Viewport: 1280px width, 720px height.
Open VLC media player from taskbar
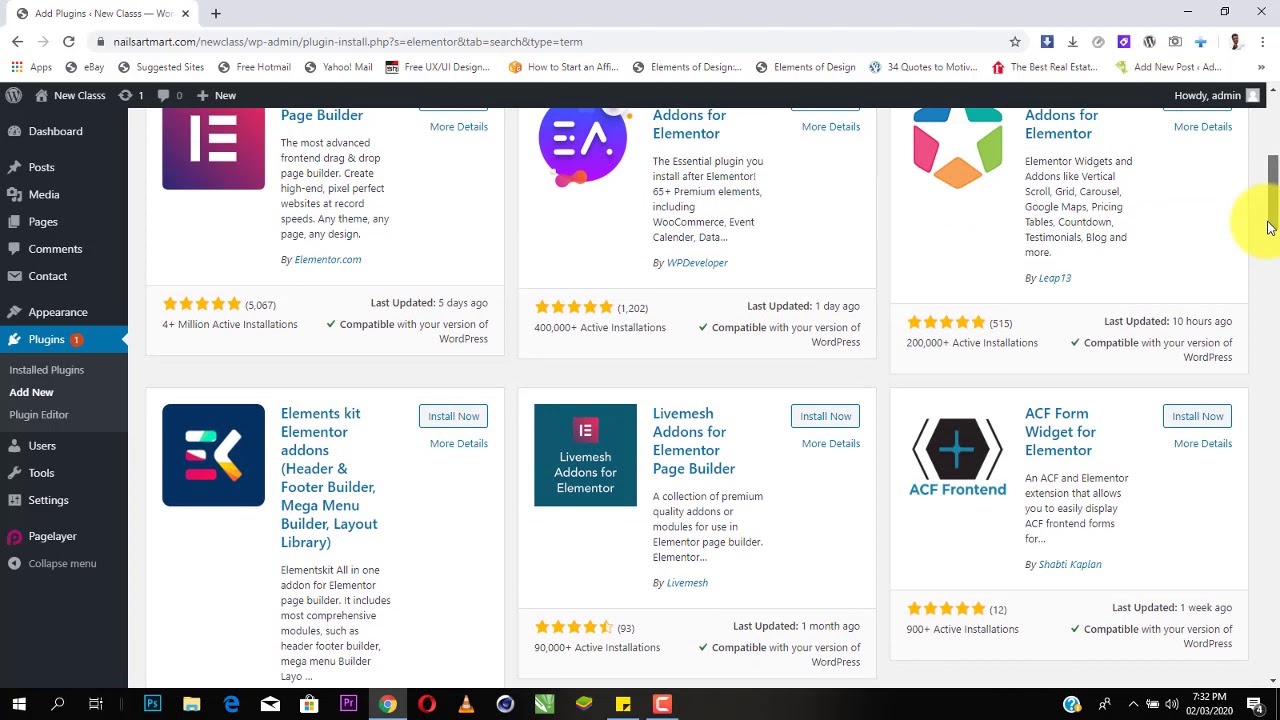click(x=466, y=704)
